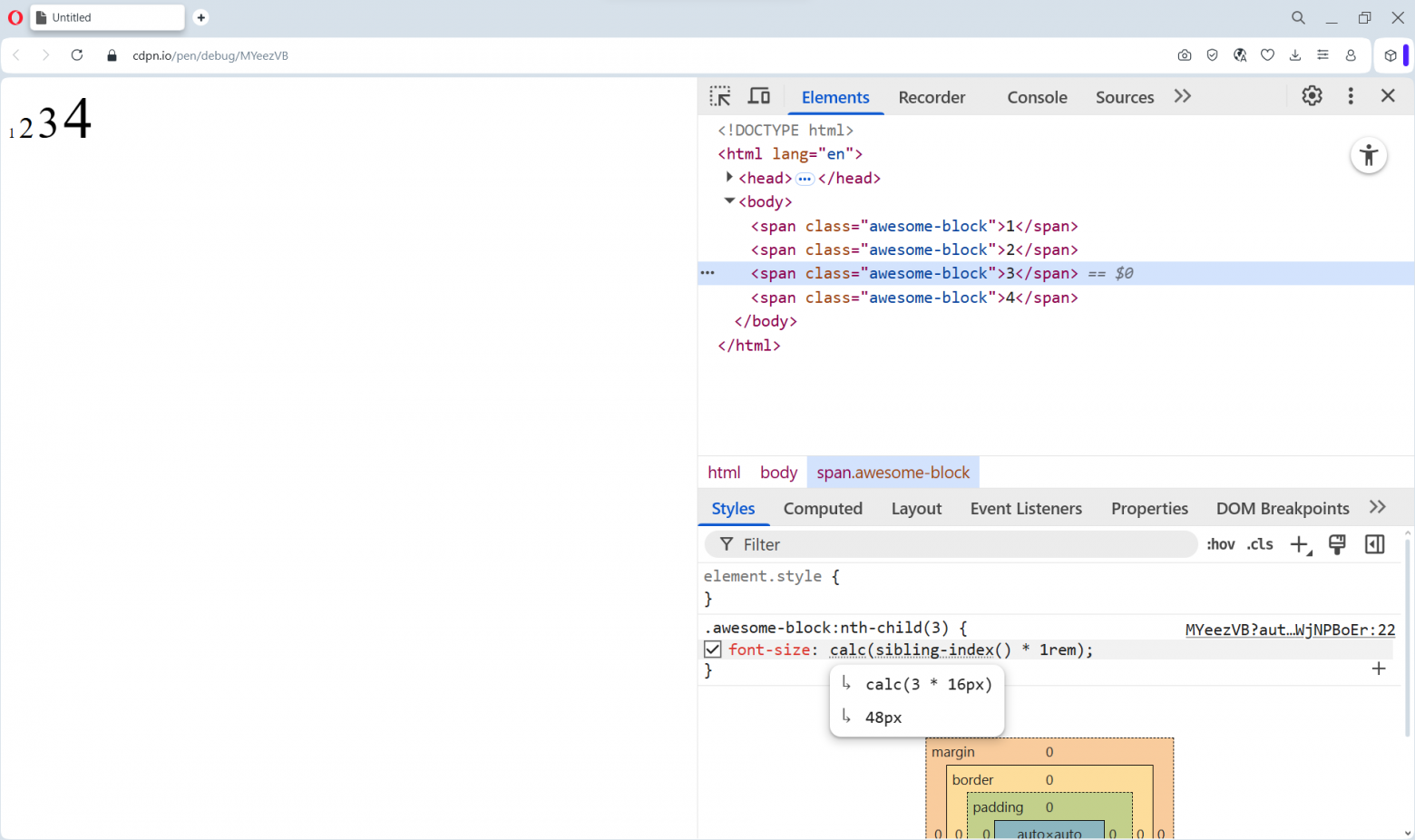The height and width of the screenshot is (840, 1415).
Task: Open DevTools three-dot customize menu
Action: 1351,96
